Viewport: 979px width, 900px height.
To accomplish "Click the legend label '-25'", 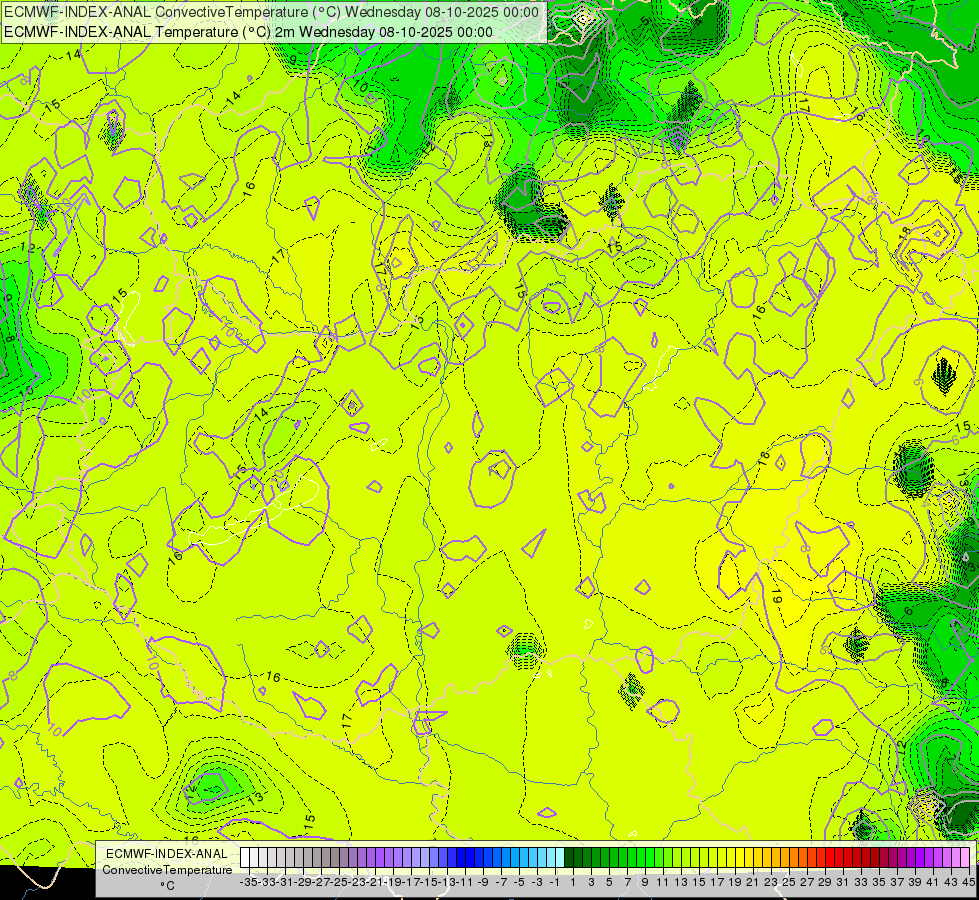I will tap(339, 882).
